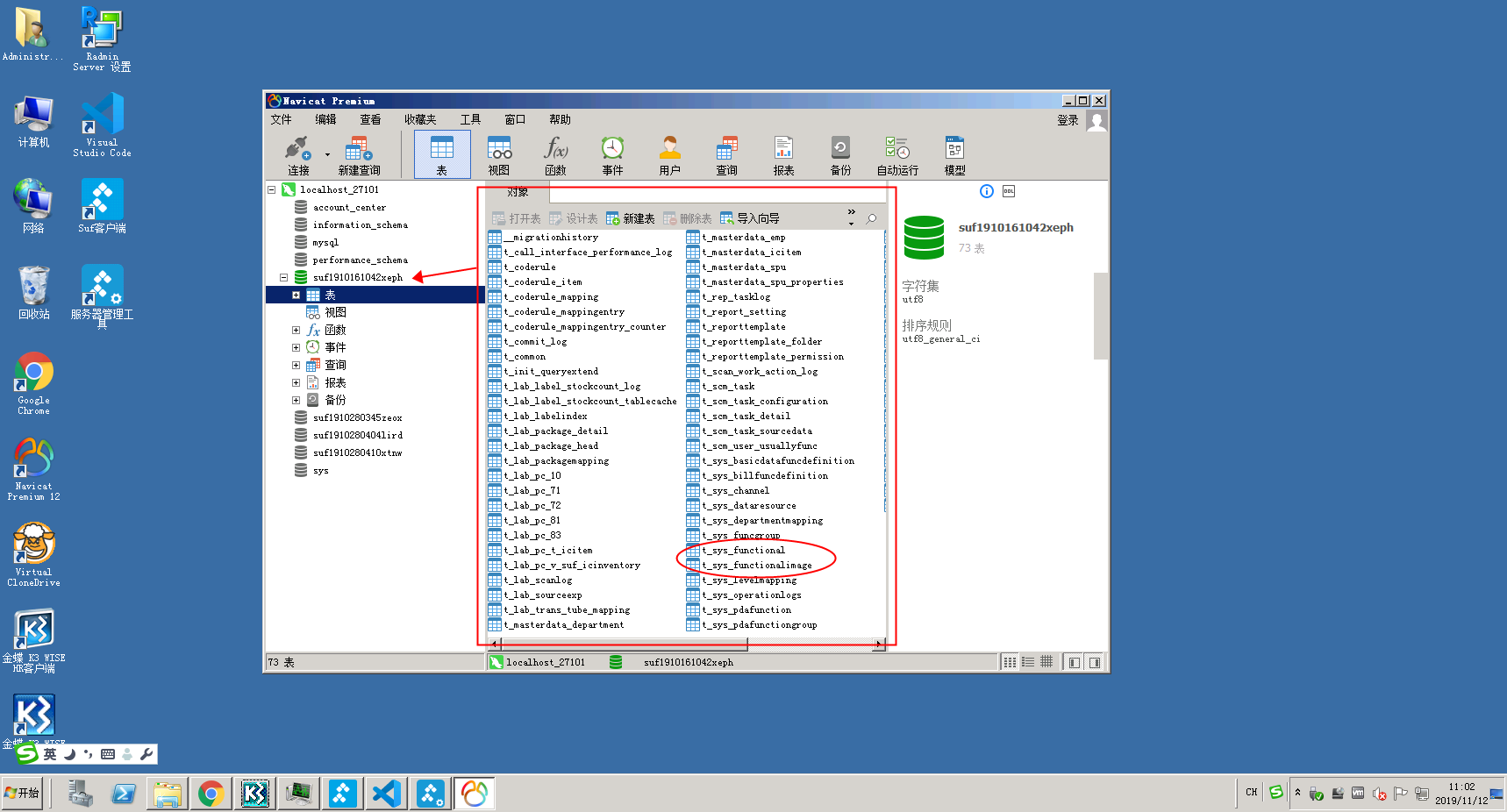Click the table list horizontal scrollbar thumb
This screenshot has height=812, width=1507.
(x=624, y=644)
